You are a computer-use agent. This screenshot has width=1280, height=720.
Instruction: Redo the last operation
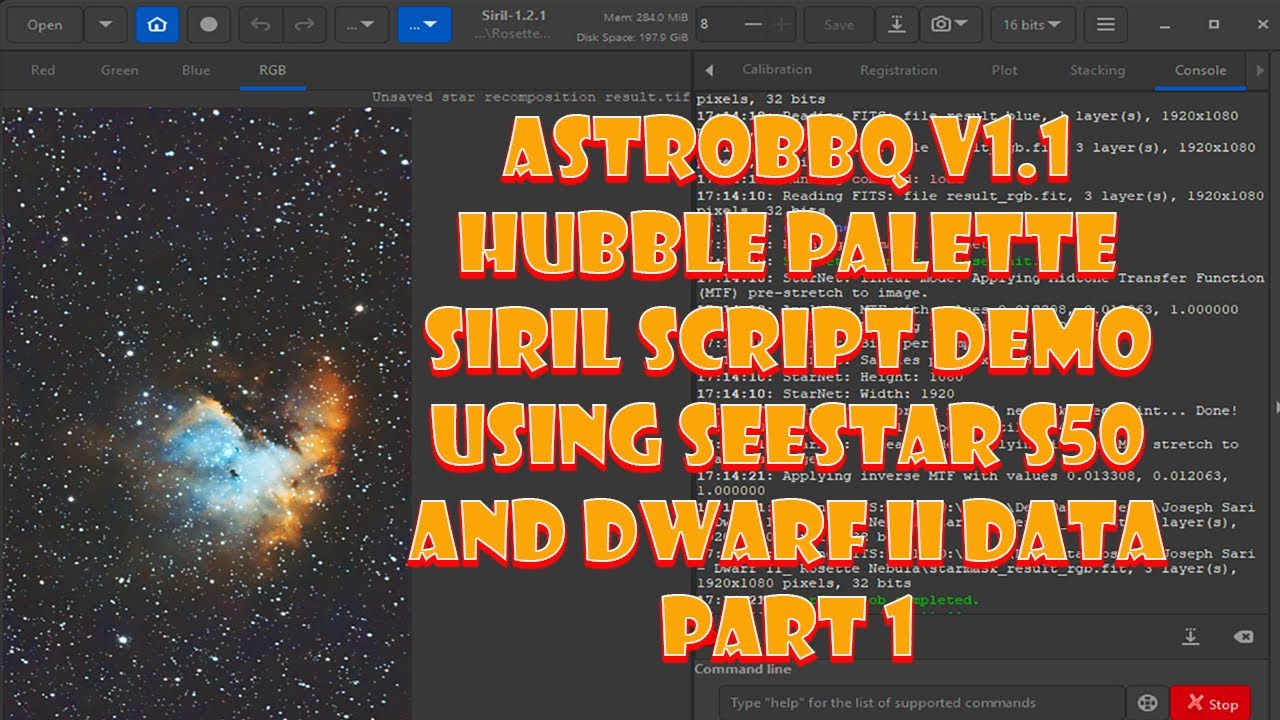305,25
